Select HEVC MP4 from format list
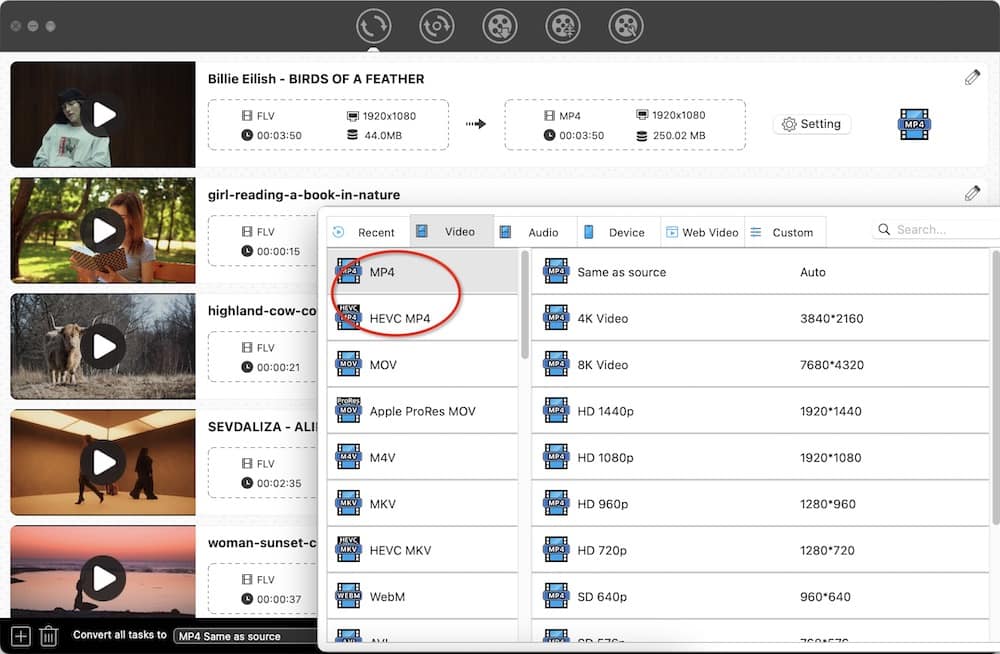This screenshot has width=1000, height=654. click(x=399, y=318)
